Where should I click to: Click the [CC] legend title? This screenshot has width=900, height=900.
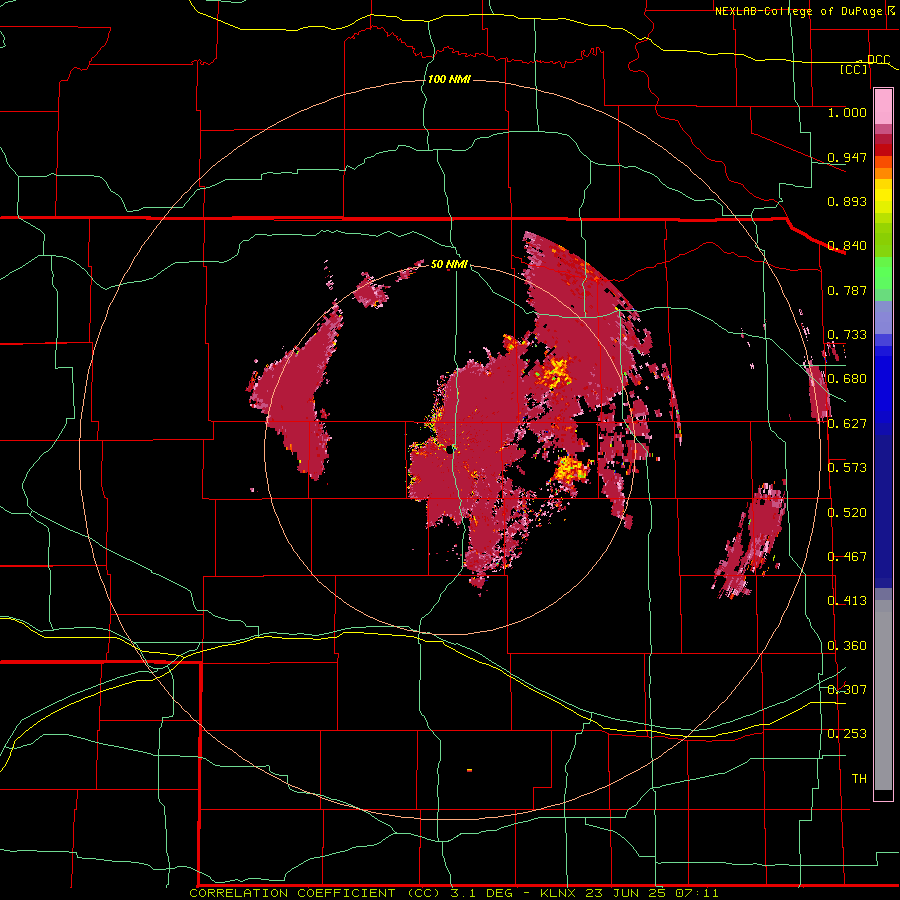[x=854, y=69]
